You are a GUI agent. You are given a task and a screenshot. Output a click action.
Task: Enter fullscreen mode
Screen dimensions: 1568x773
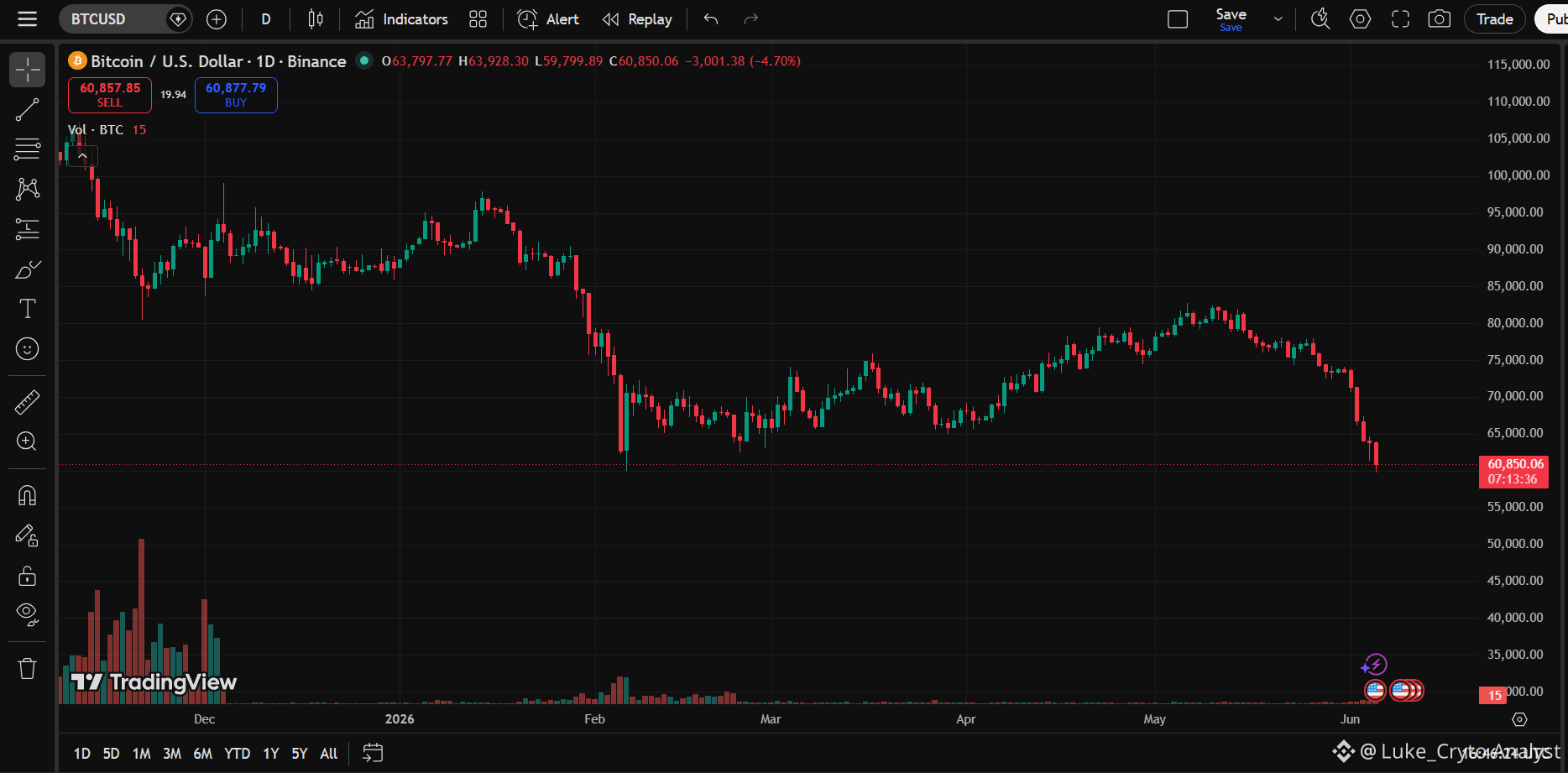[x=1400, y=19]
